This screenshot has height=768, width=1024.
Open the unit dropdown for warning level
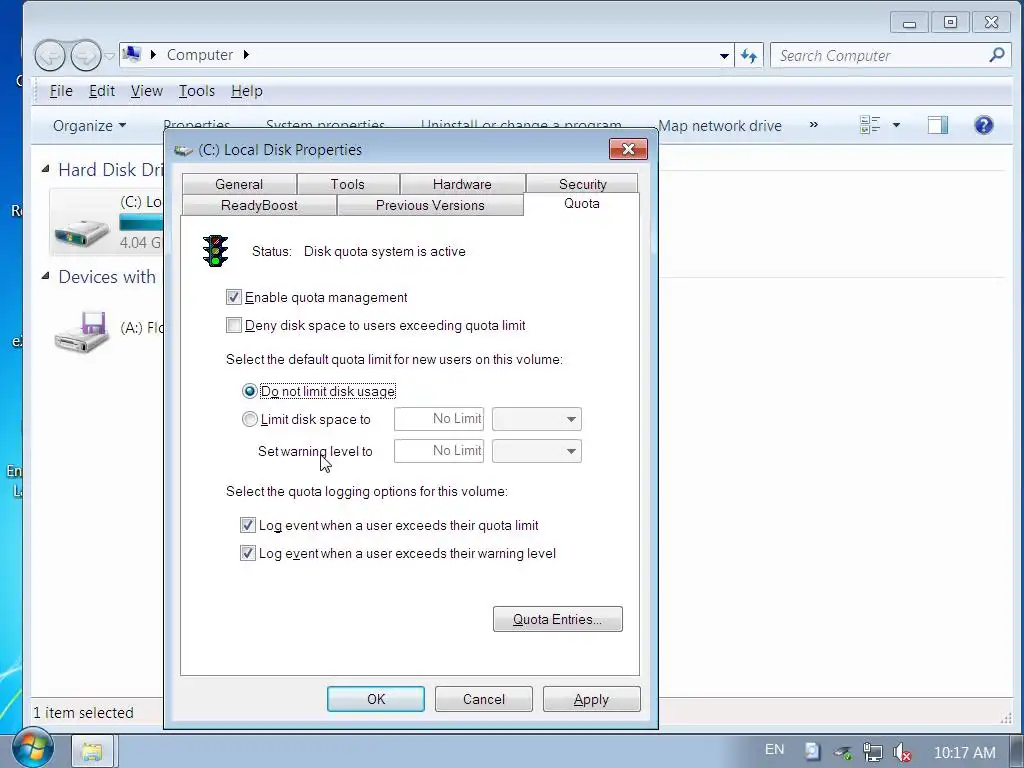coord(537,451)
